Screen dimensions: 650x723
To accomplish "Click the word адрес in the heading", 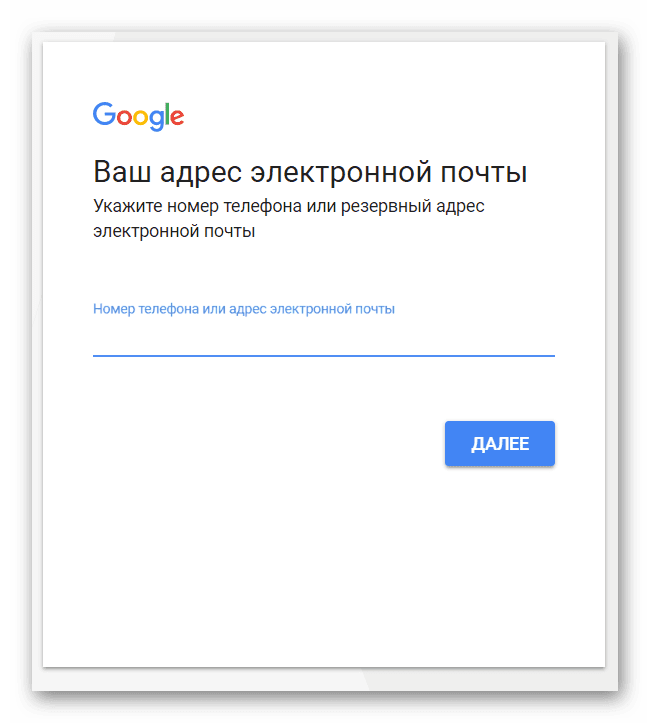I will [x=201, y=174].
